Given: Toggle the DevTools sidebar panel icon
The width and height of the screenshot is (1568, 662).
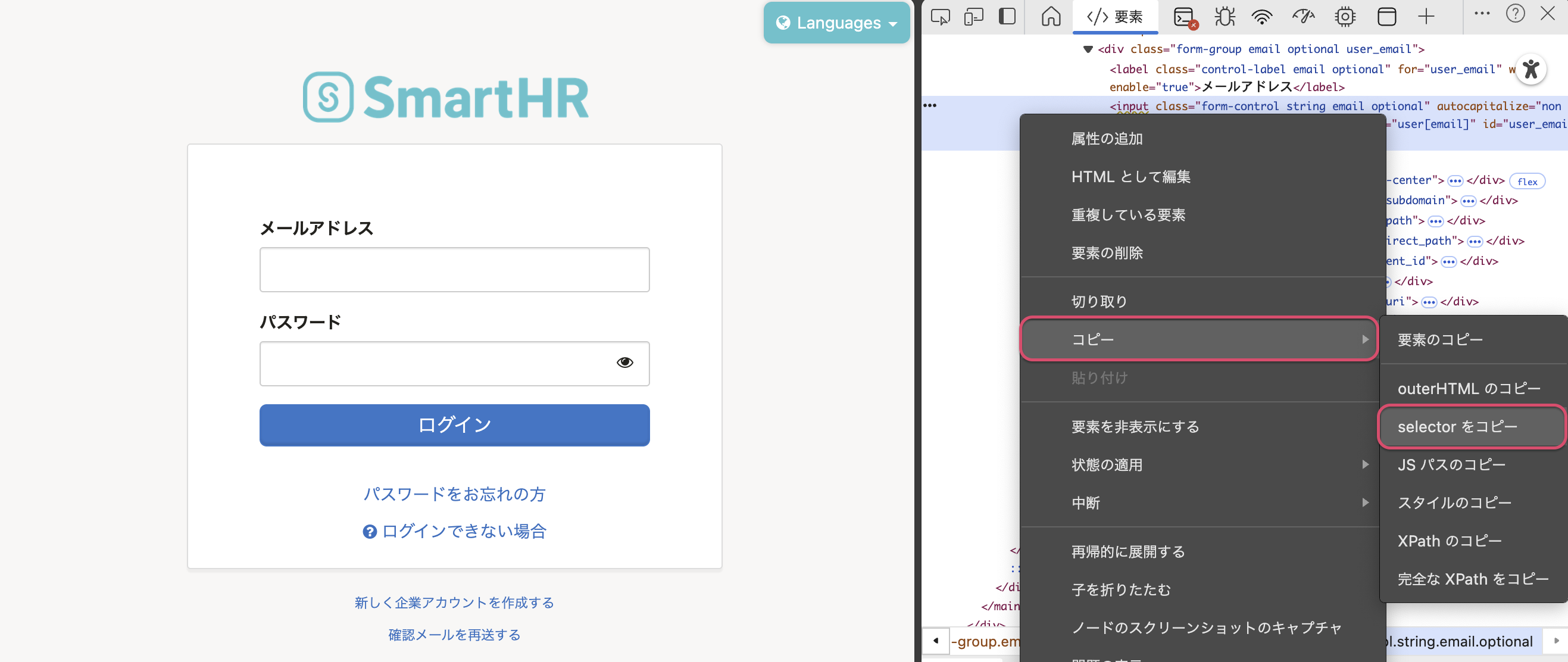Looking at the screenshot, I should coord(1007,17).
